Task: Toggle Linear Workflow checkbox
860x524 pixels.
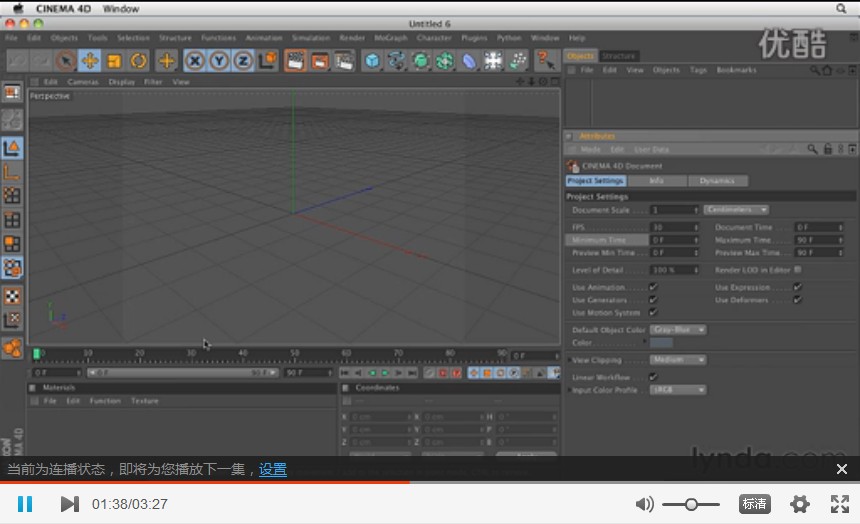Action: (653, 377)
